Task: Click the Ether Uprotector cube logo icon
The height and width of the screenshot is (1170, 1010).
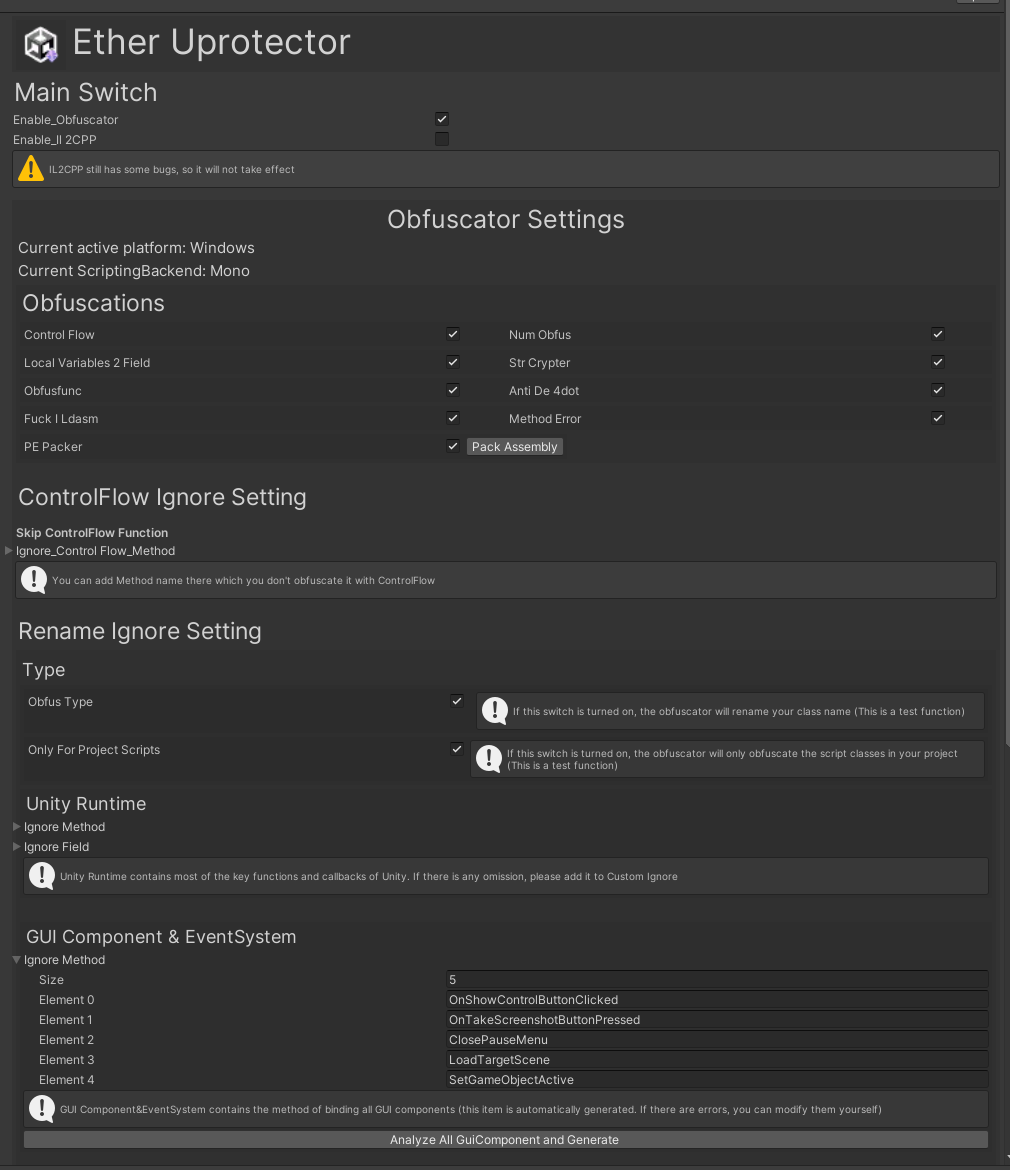Action: coord(40,43)
